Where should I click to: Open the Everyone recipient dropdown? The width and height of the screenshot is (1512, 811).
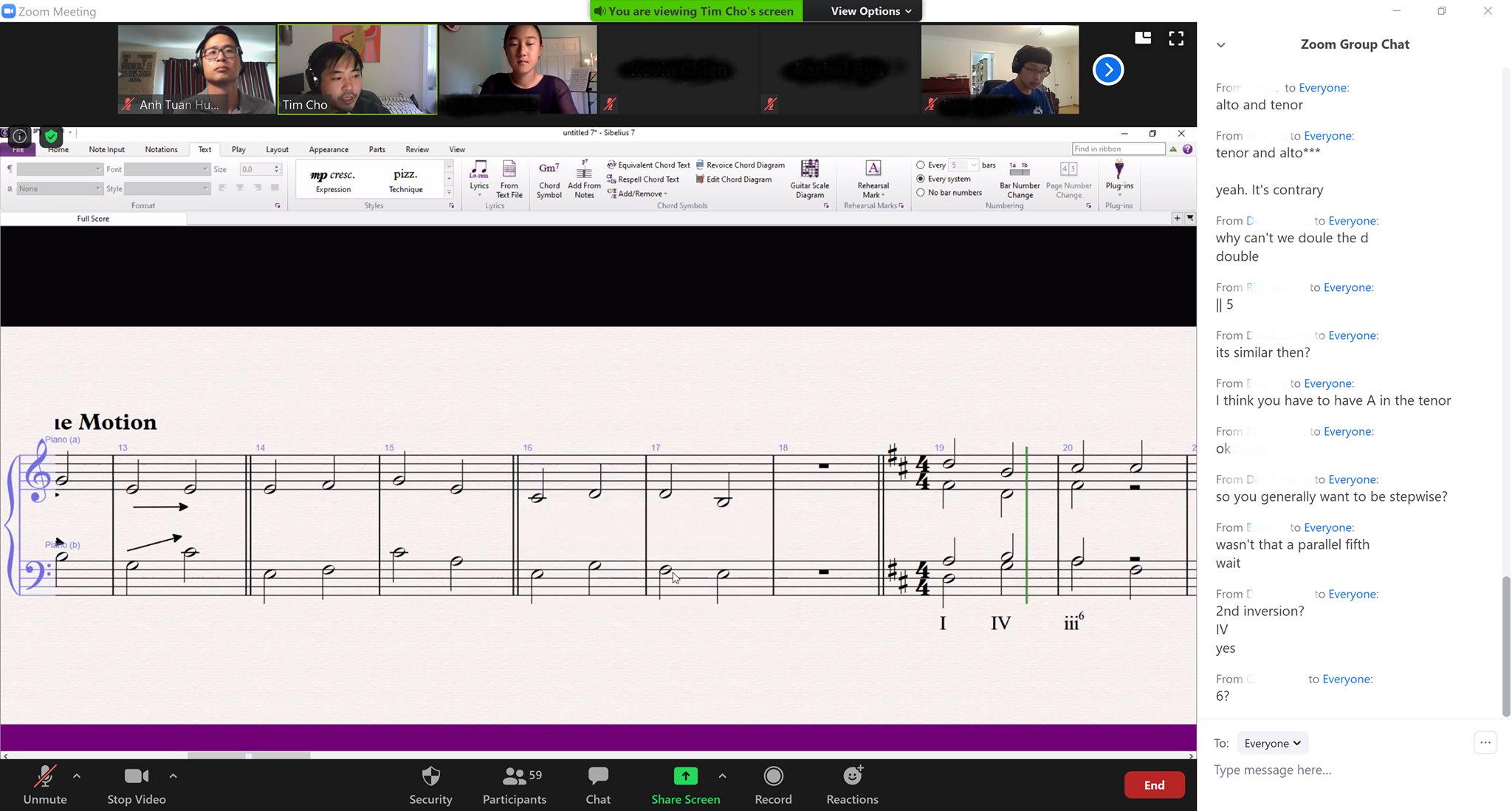point(1272,743)
